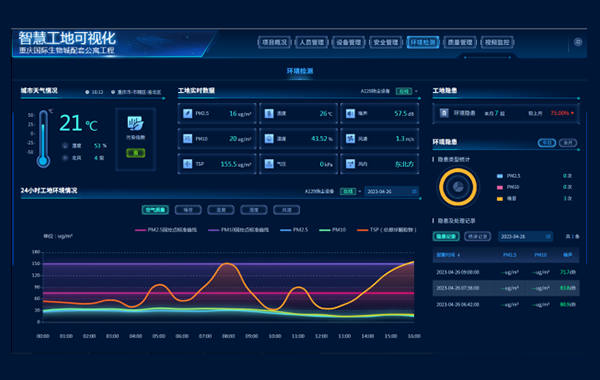
Task: Sort by the alarm time column arrow
Action: [x=458, y=255]
